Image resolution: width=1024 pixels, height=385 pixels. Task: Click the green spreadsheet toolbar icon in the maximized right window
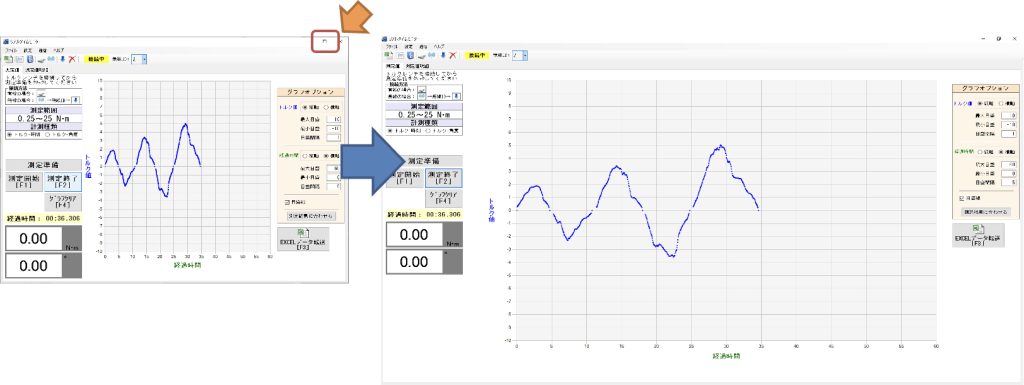tap(389, 56)
